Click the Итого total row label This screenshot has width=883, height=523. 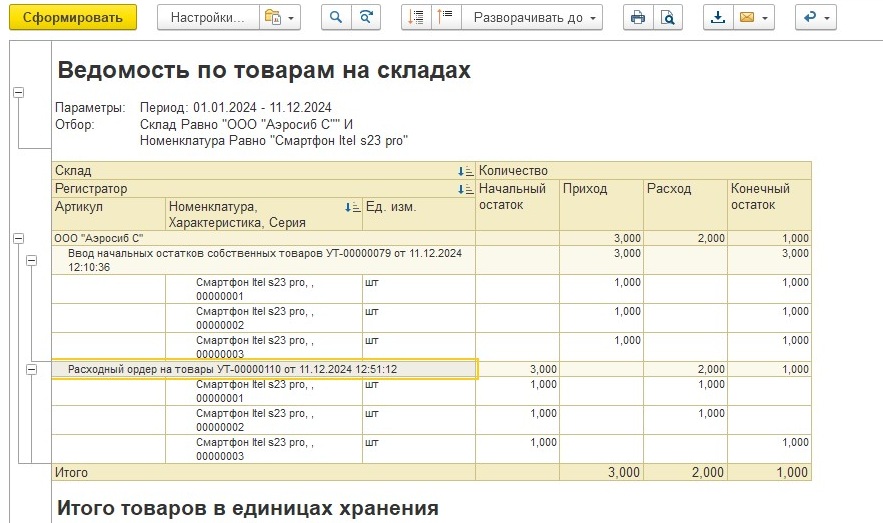coord(72,472)
